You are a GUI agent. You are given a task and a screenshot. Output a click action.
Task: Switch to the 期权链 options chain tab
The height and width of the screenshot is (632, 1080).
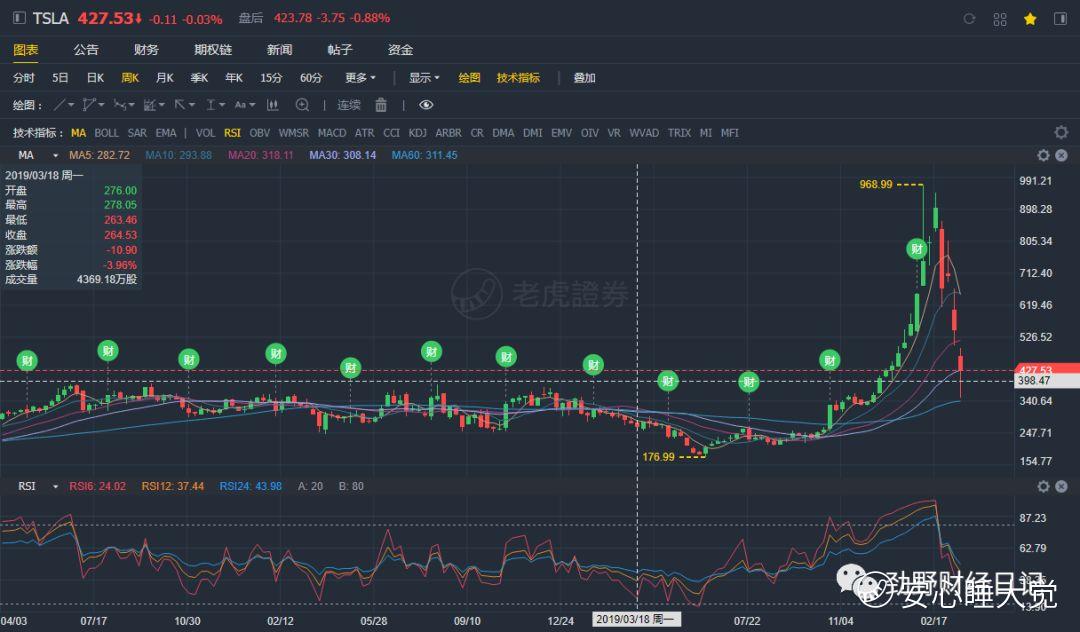tap(214, 50)
